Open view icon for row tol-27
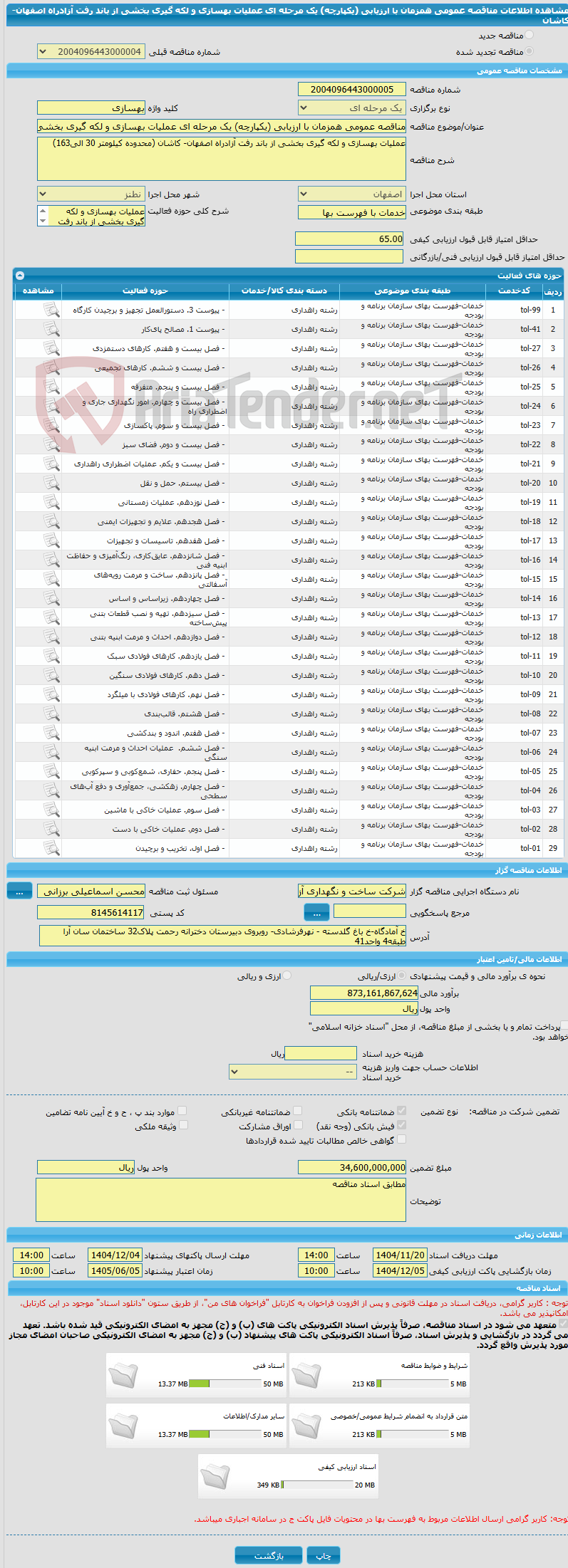The image size is (568, 1568). pos(51,348)
